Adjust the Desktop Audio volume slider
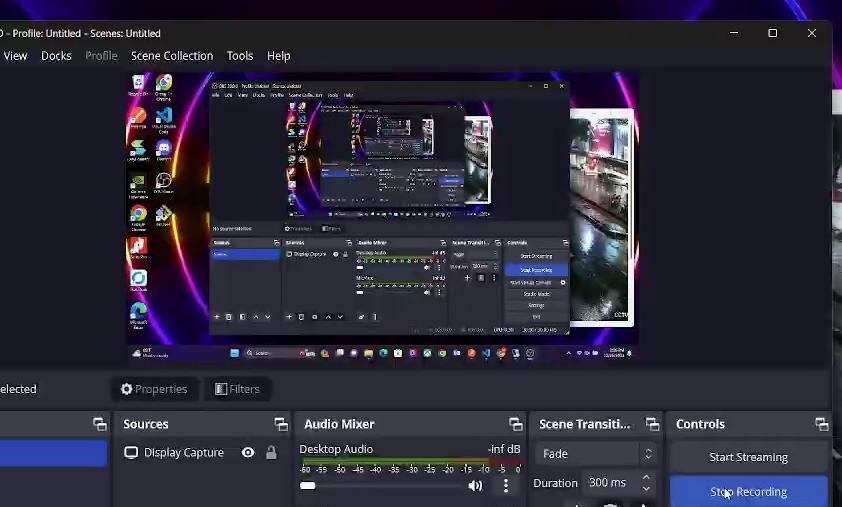Image resolution: width=842 pixels, height=507 pixels. tap(384, 486)
